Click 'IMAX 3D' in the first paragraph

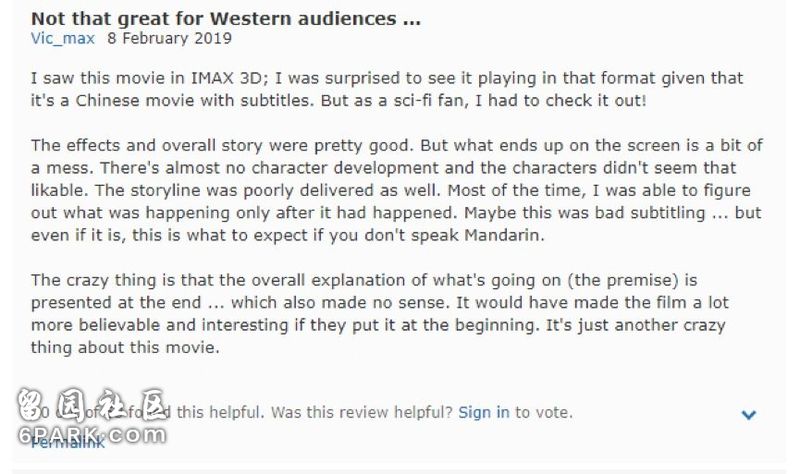point(229,78)
